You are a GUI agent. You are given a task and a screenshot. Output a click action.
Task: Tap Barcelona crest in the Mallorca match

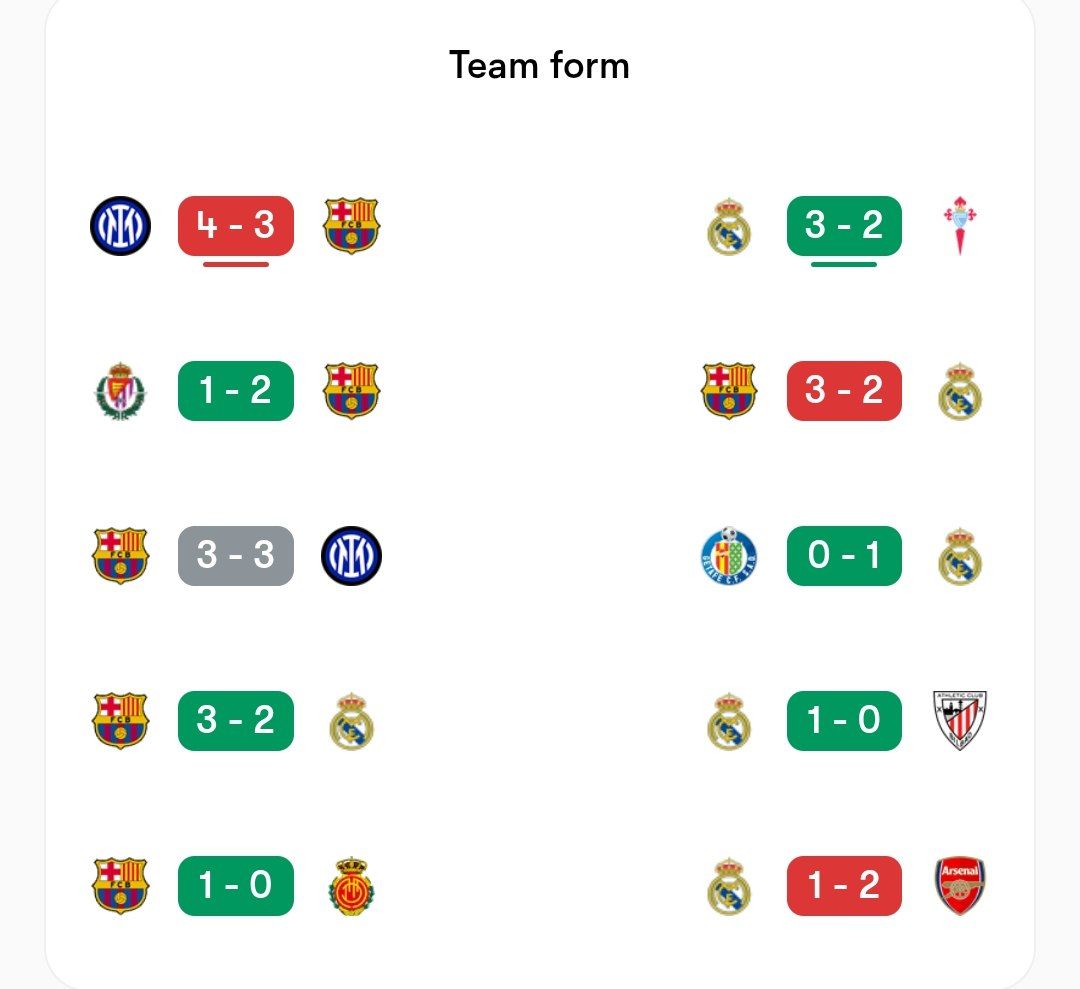click(120, 886)
